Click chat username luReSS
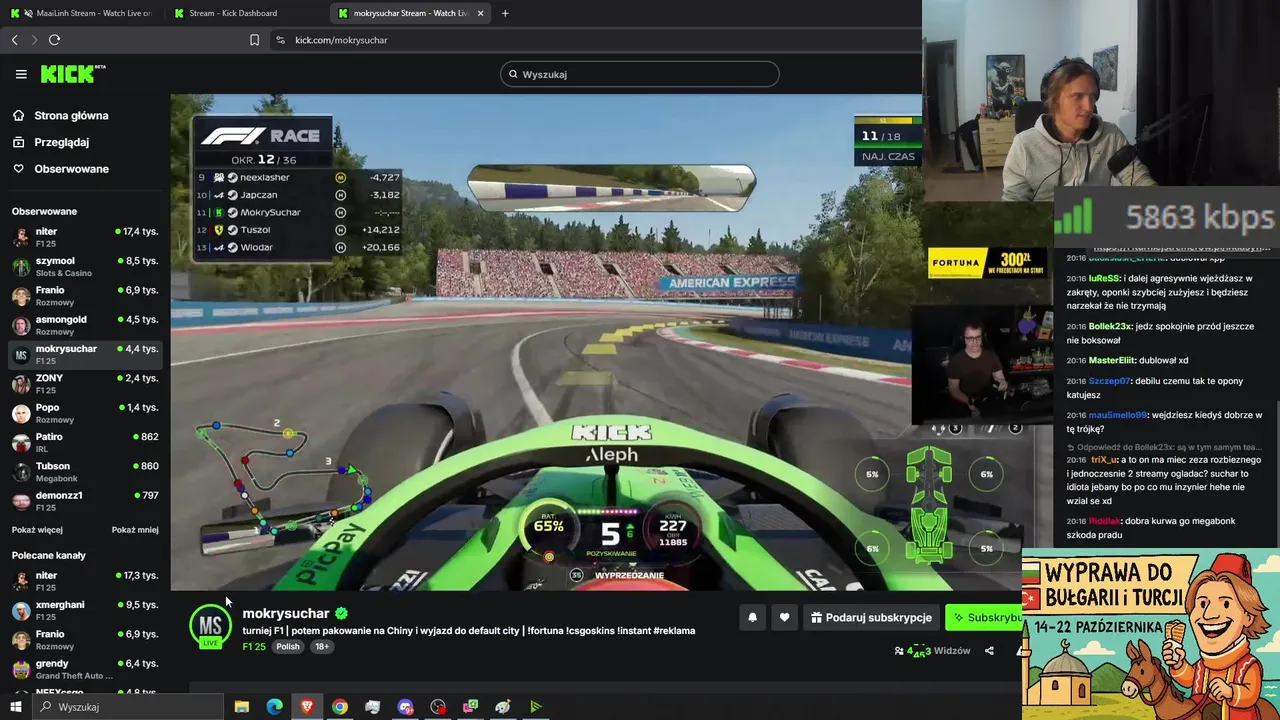1280x720 pixels. [1105, 278]
